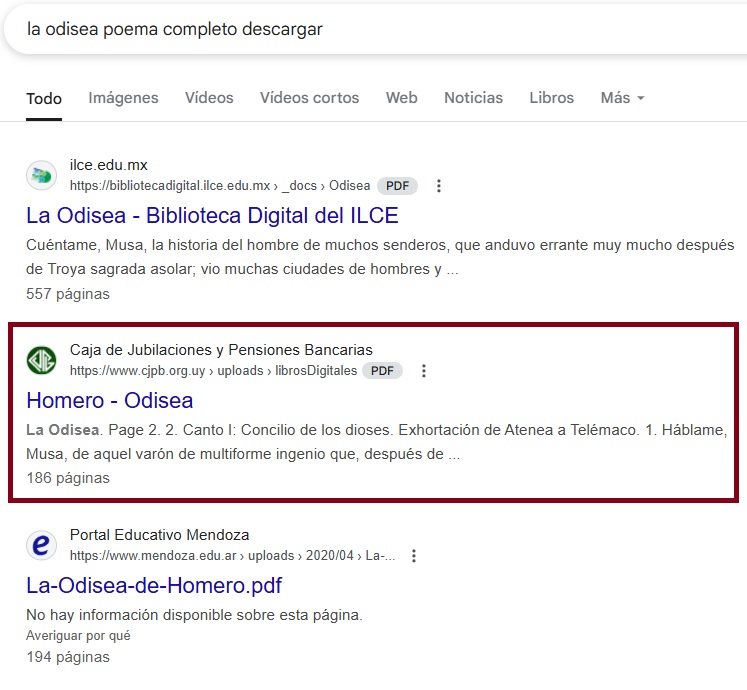Open the Vídeos tab
The width and height of the screenshot is (747, 690).
[x=209, y=98]
